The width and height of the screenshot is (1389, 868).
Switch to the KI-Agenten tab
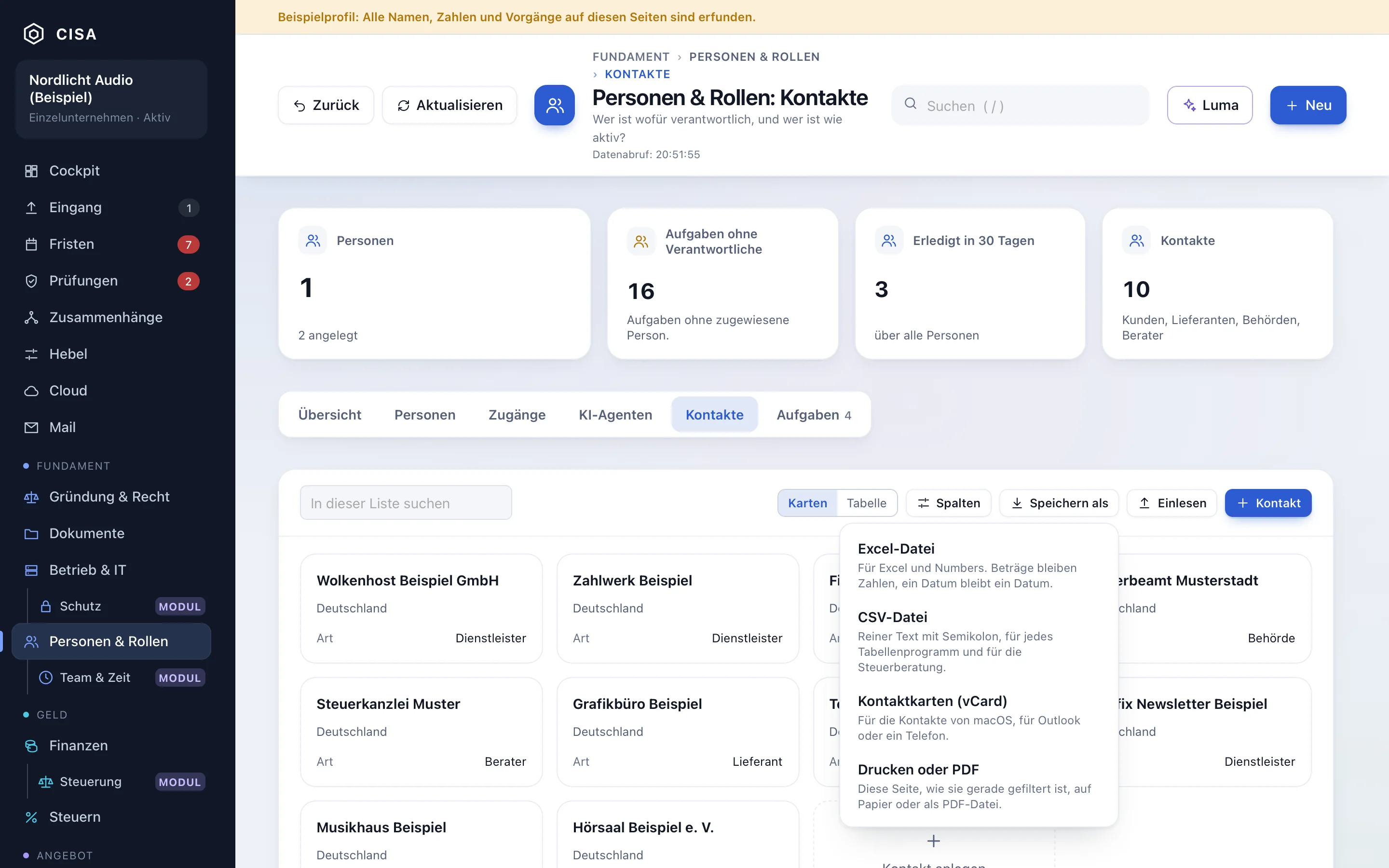click(615, 415)
